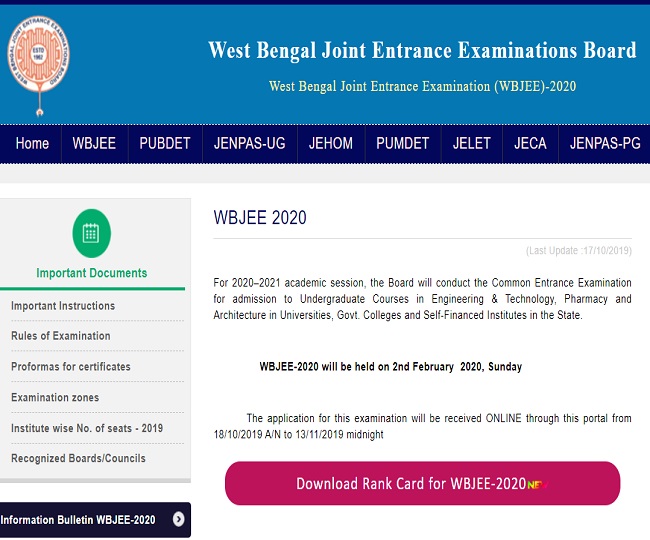Click Download Rank Card for WBJEE-2020 button
Viewport: 650px width, 540px height.
pyautogui.click(x=422, y=483)
